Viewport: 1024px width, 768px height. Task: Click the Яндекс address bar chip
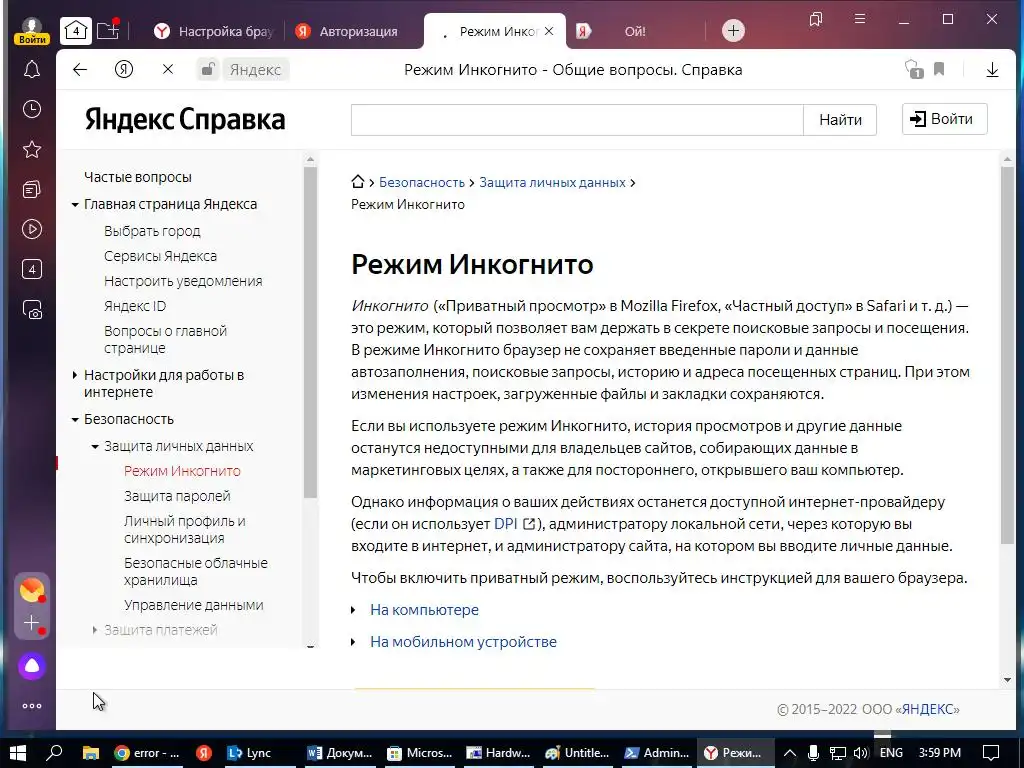[x=255, y=70]
